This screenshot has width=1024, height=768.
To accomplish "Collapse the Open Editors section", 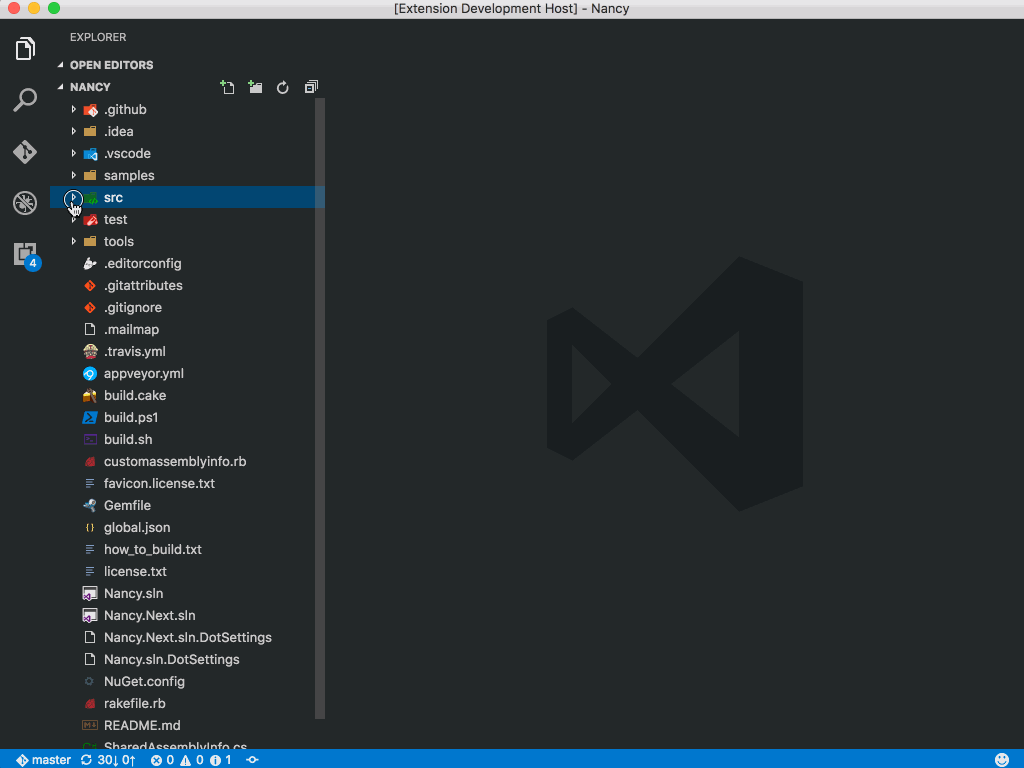I will click(x=61, y=65).
